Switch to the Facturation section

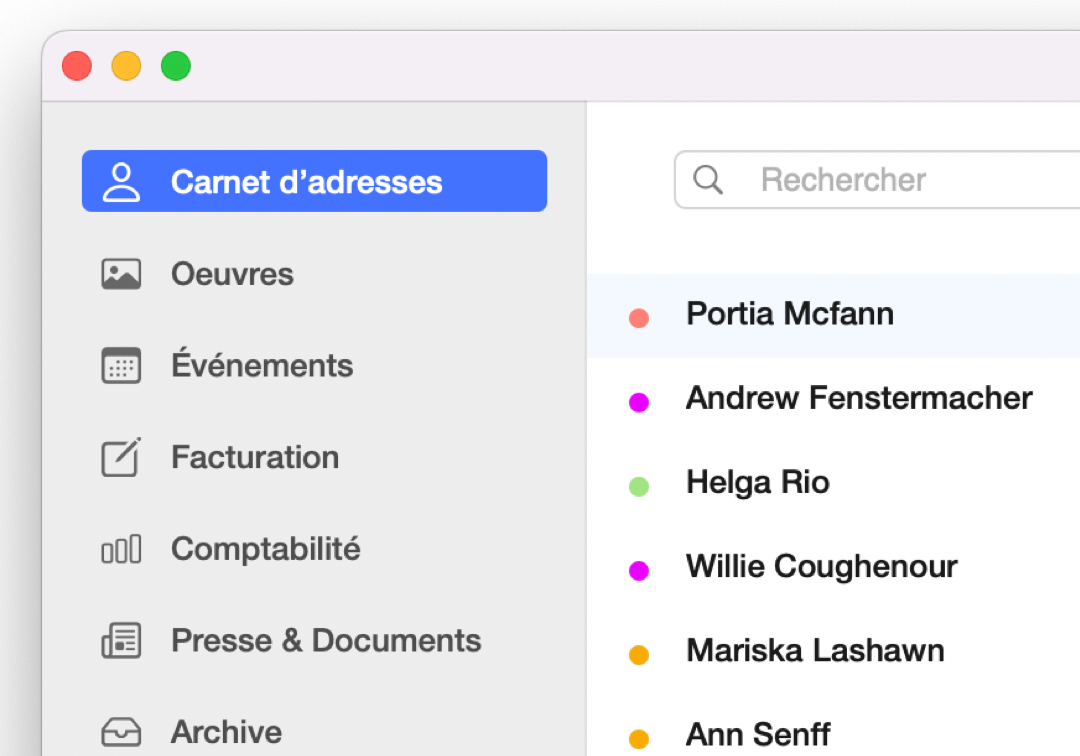pos(255,457)
